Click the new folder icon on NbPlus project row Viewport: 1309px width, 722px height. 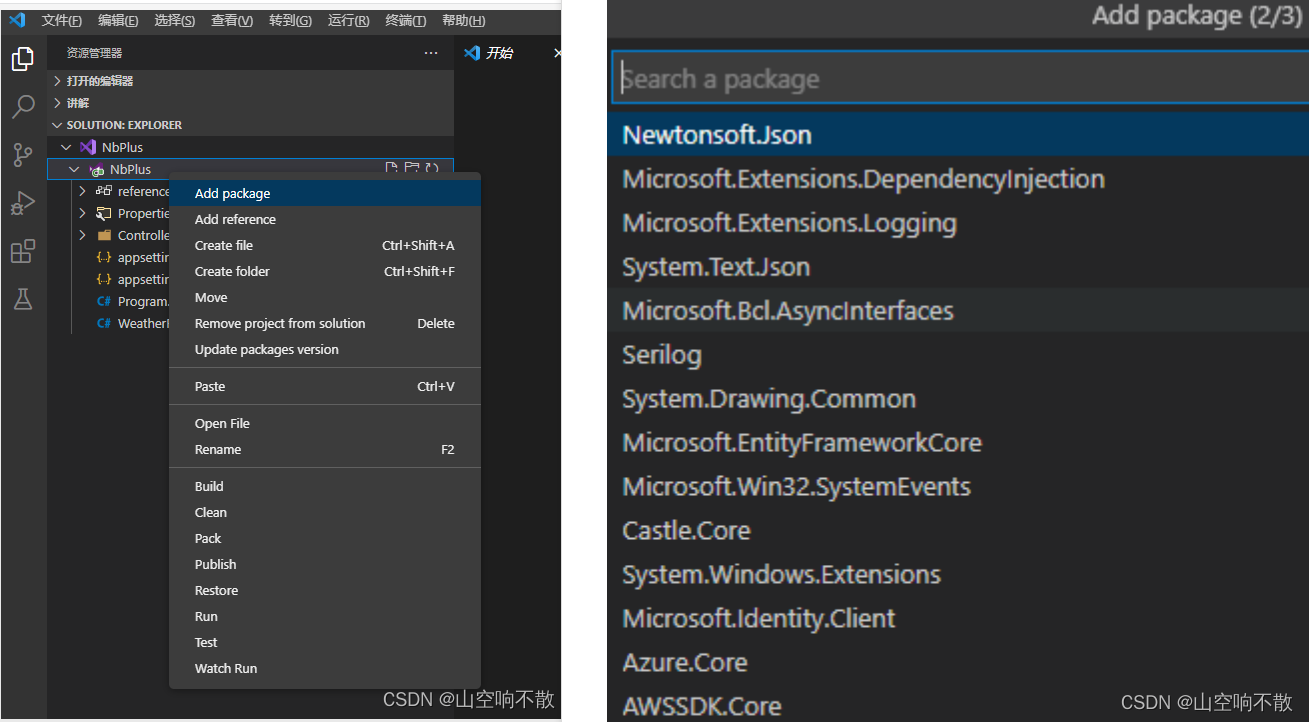[x=411, y=169]
